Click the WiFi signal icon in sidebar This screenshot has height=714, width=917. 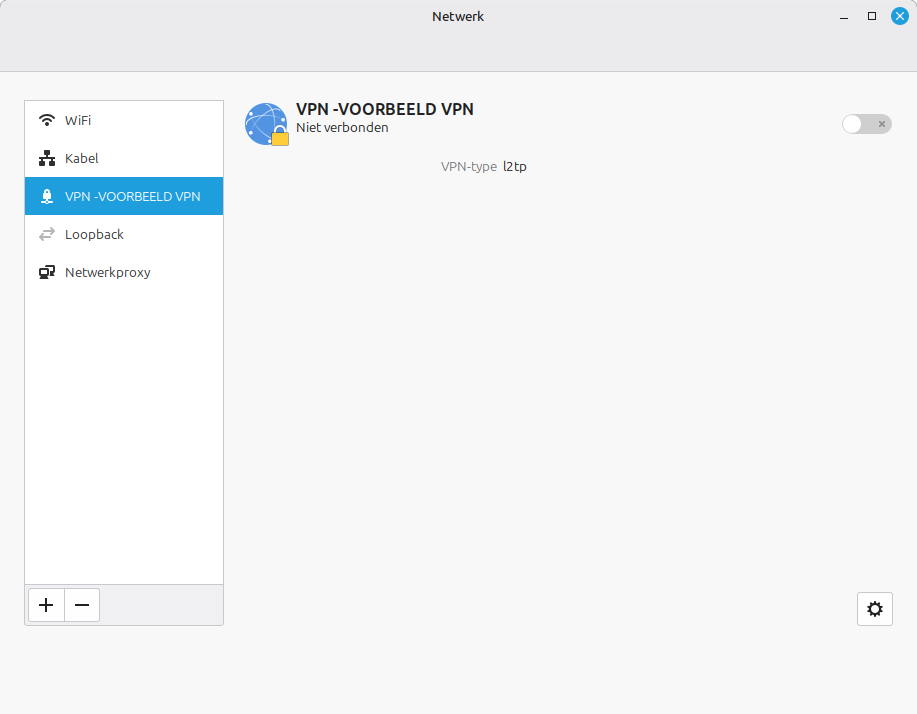[47, 120]
